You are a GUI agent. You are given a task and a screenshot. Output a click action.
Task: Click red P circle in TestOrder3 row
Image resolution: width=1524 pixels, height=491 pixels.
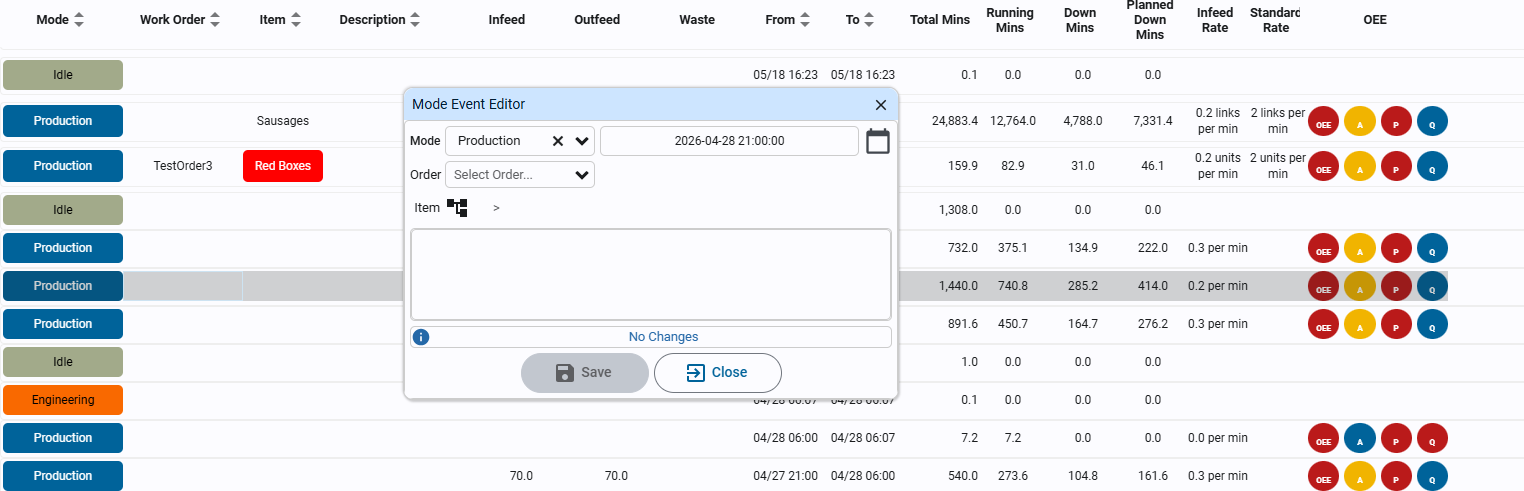pyautogui.click(x=1396, y=166)
